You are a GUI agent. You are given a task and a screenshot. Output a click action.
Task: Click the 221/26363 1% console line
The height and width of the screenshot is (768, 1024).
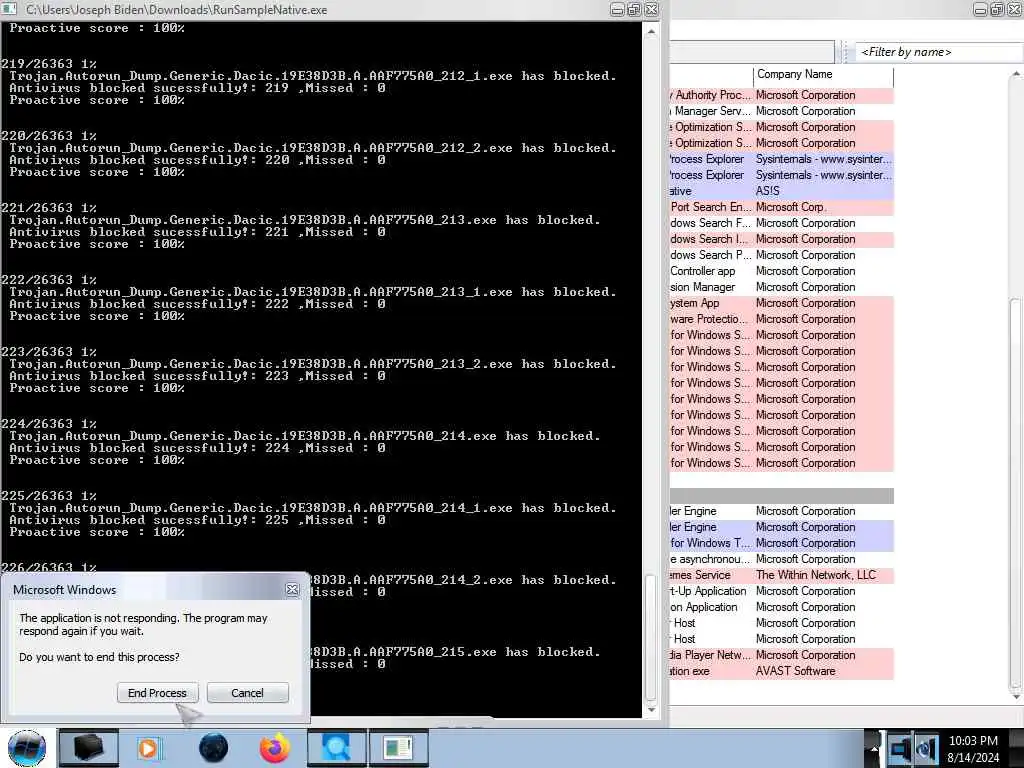[x=49, y=208]
